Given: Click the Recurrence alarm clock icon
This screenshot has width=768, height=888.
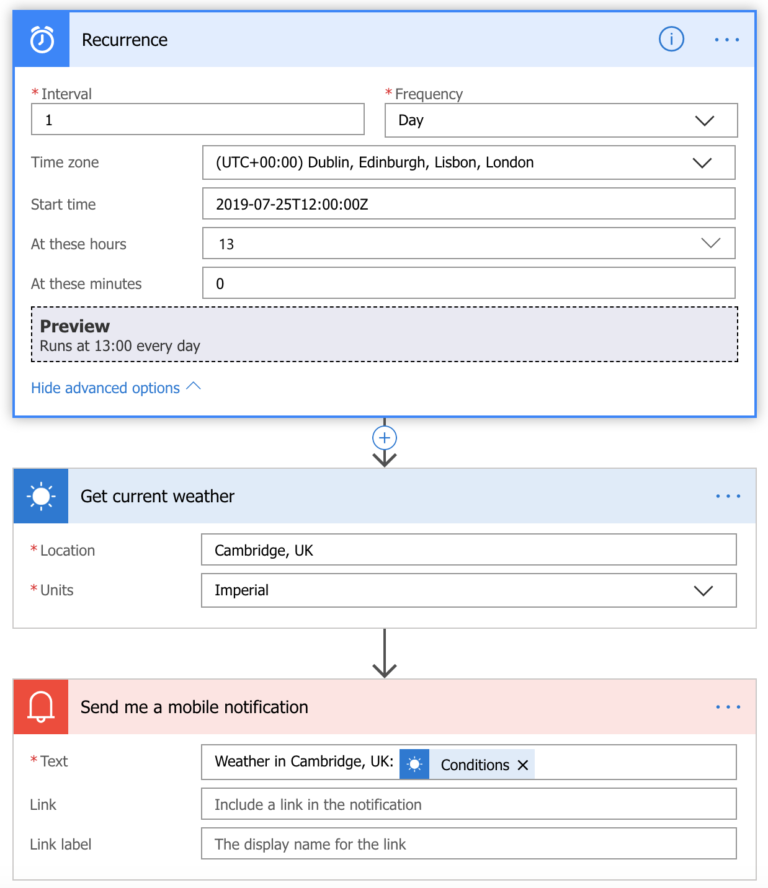Looking at the screenshot, I should 42,40.
